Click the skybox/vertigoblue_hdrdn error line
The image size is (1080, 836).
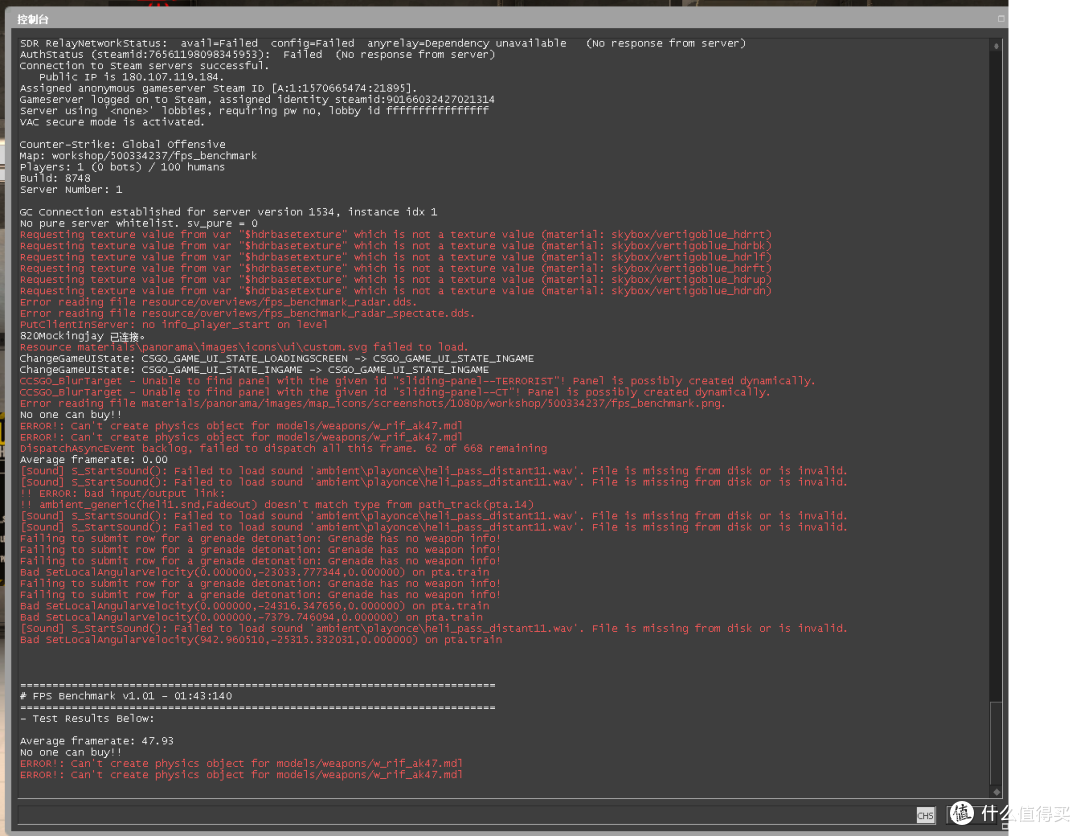395,291
